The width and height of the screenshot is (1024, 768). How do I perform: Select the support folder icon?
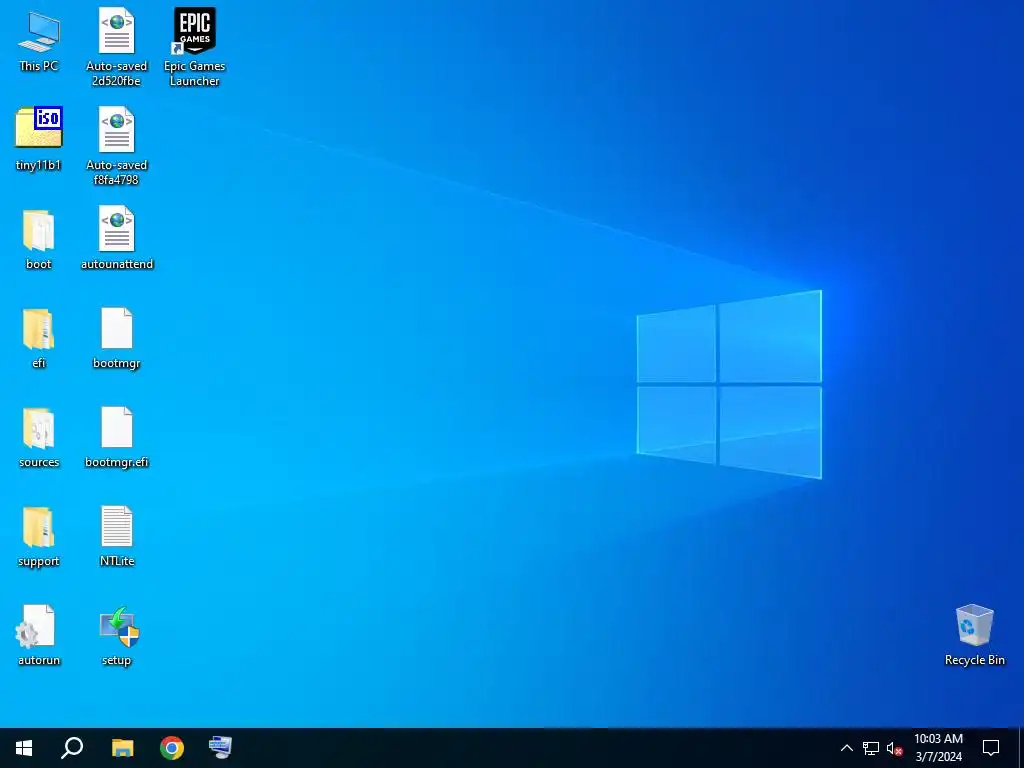point(39,537)
